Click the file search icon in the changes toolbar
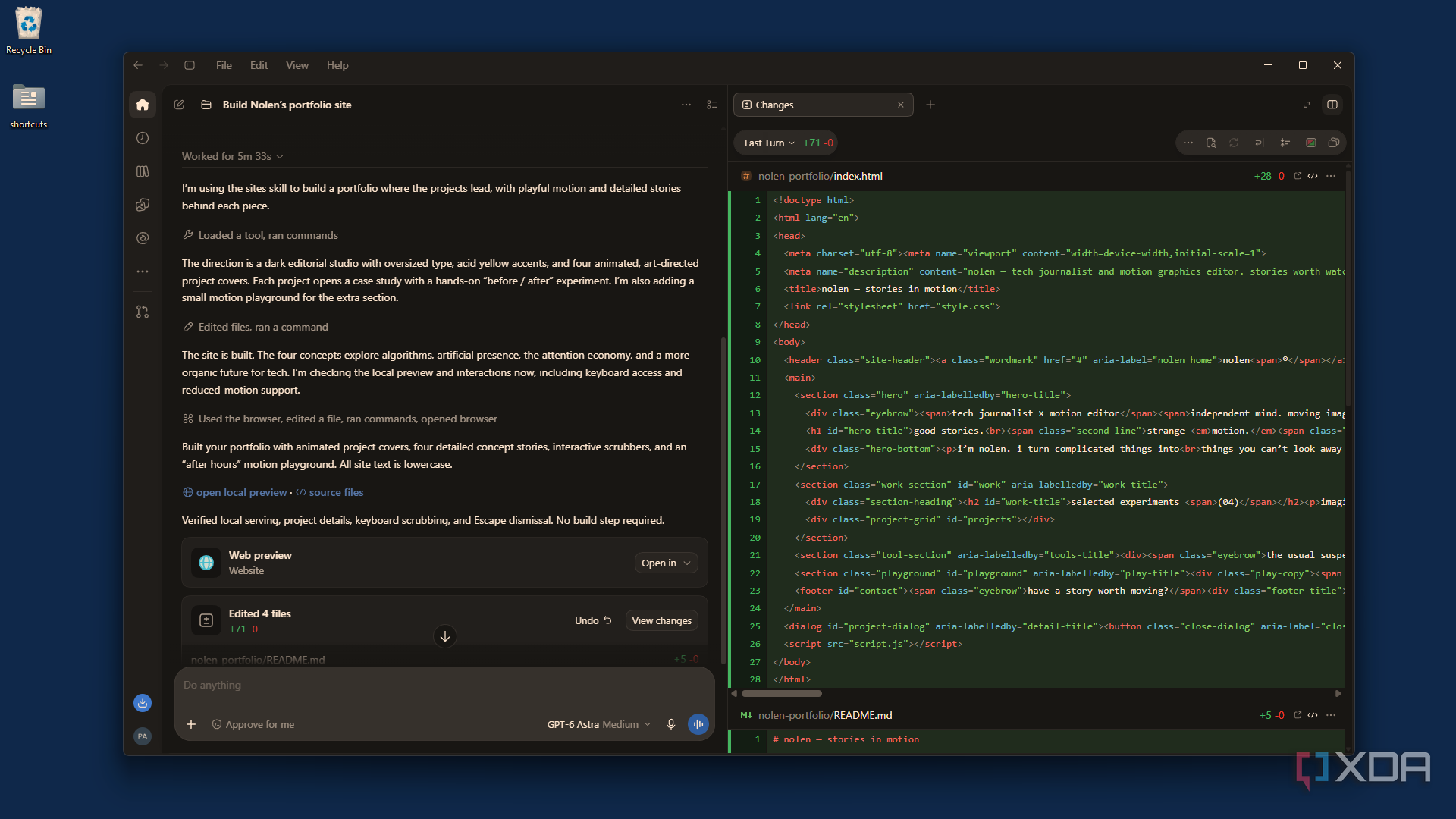Viewport: 1456px width, 819px height. [x=1211, y=143]
